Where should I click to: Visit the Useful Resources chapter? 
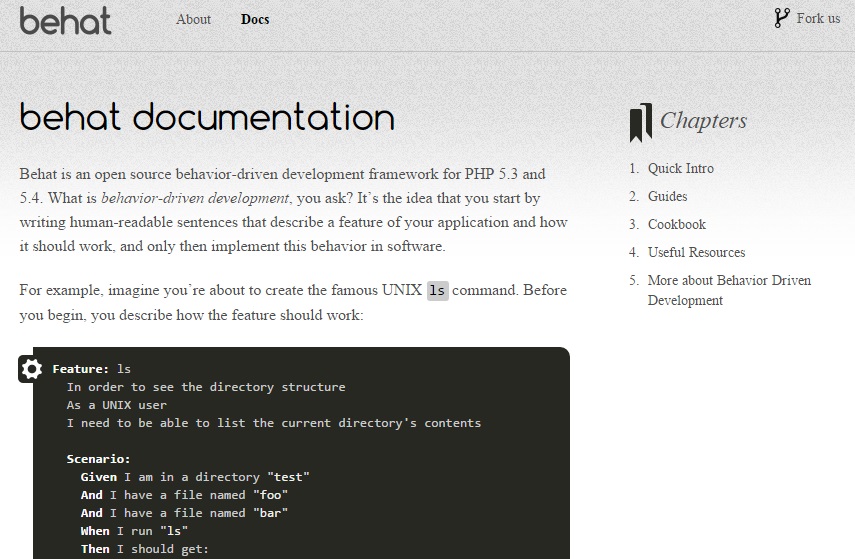pyautogui.click(x=696, y=252)
